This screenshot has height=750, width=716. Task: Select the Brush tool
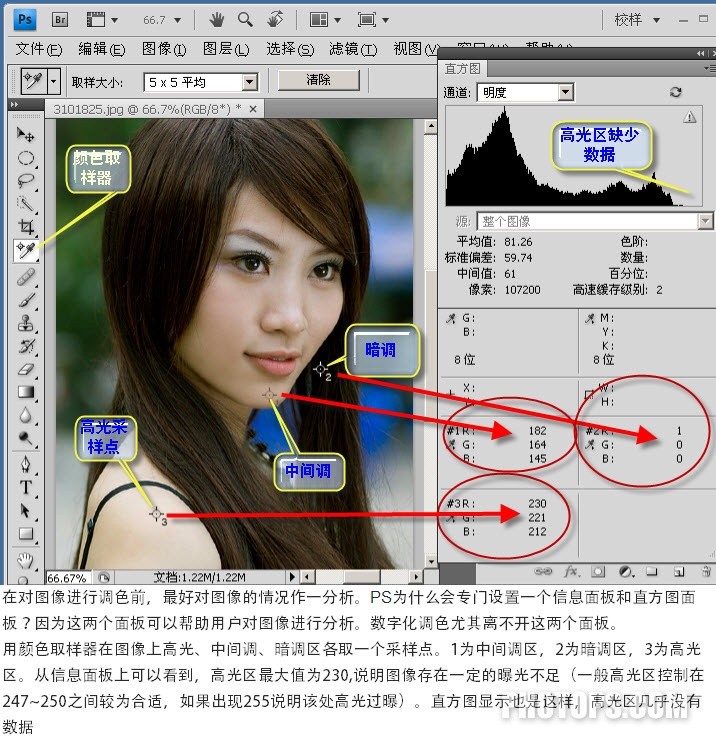point(26,300)
